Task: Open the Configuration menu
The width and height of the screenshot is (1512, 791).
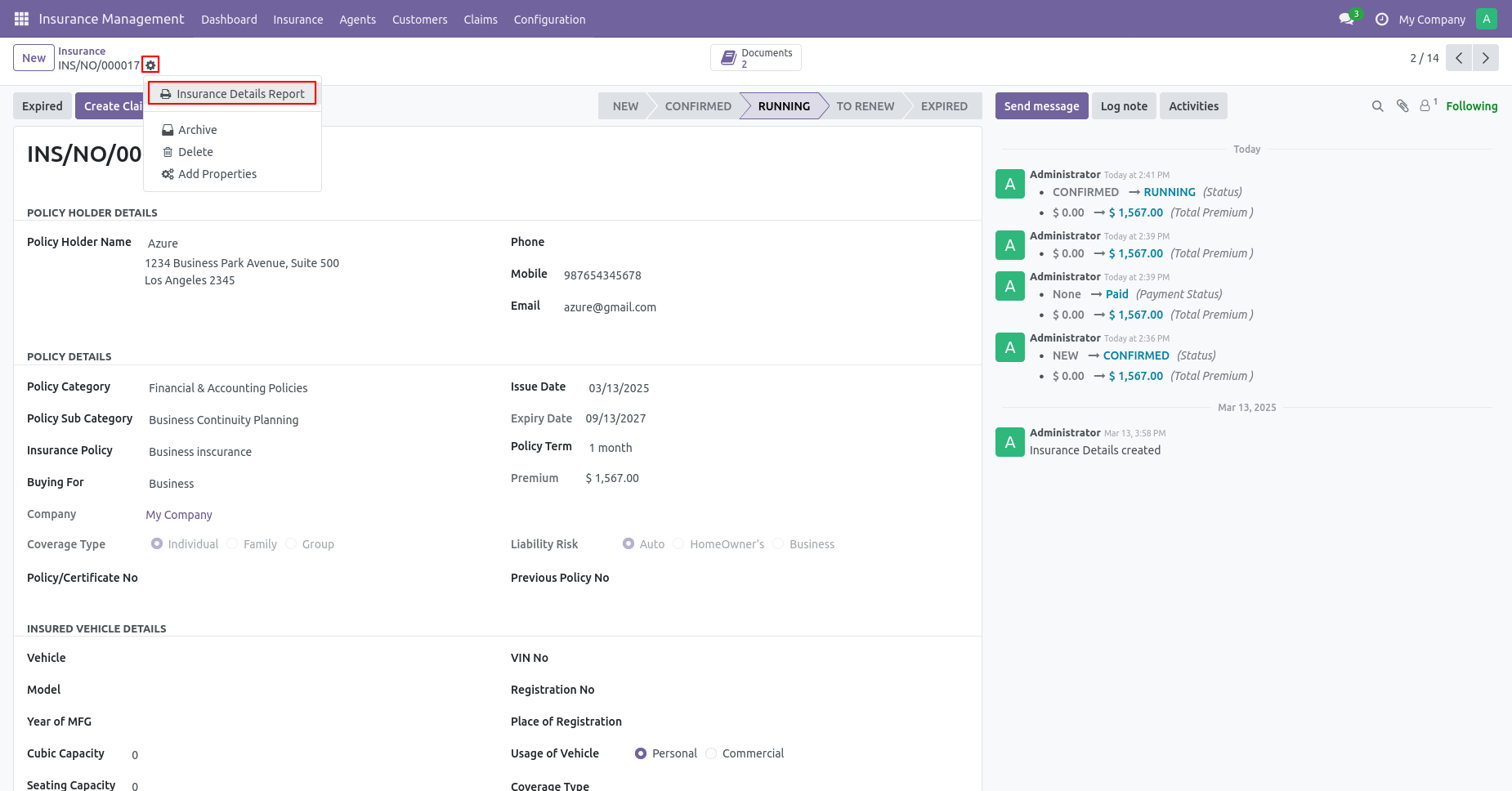Action: coord(549,20)
